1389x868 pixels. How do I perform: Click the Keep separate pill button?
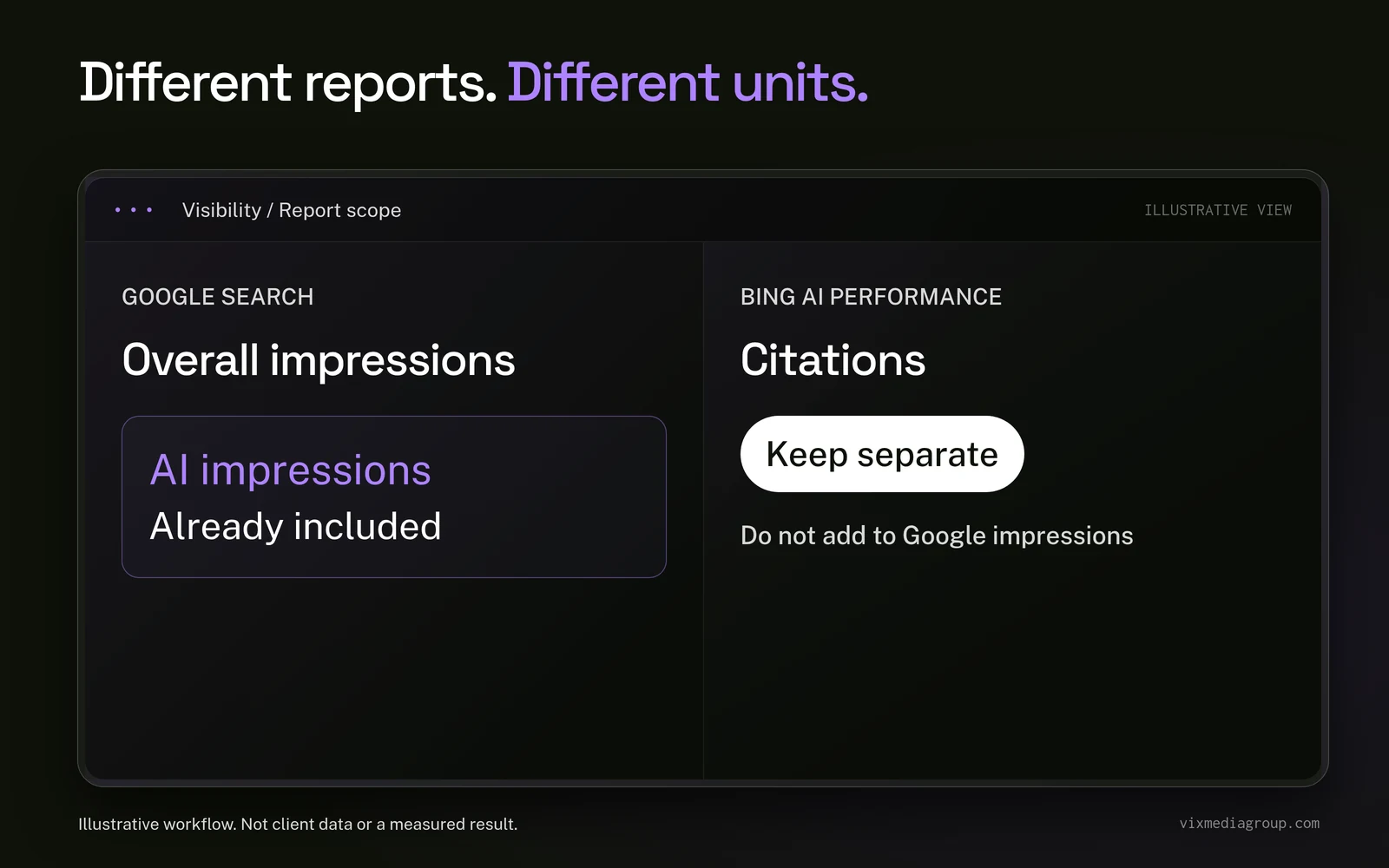(x=882, y=454)
